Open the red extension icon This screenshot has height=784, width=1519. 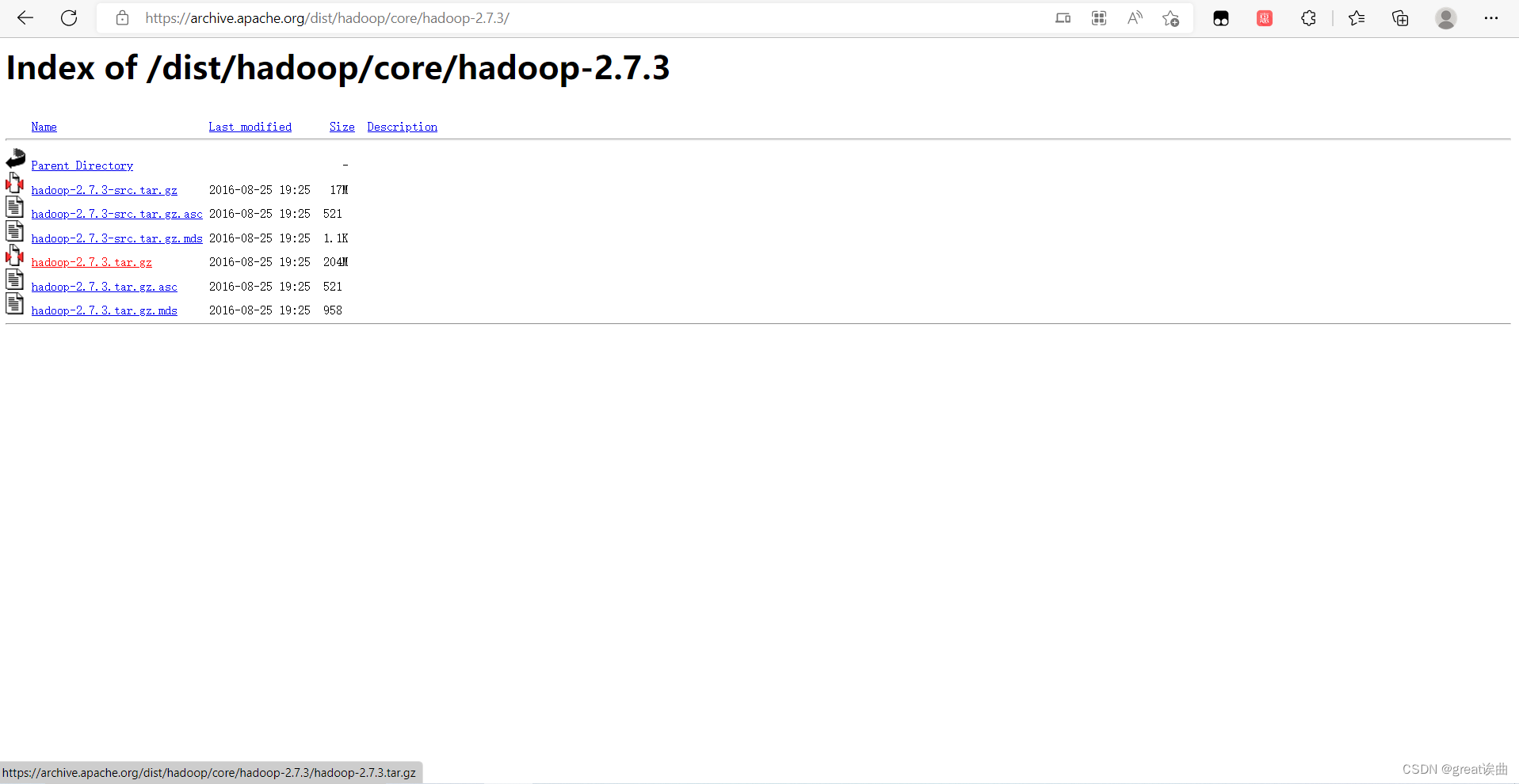tap(1265, 18)
